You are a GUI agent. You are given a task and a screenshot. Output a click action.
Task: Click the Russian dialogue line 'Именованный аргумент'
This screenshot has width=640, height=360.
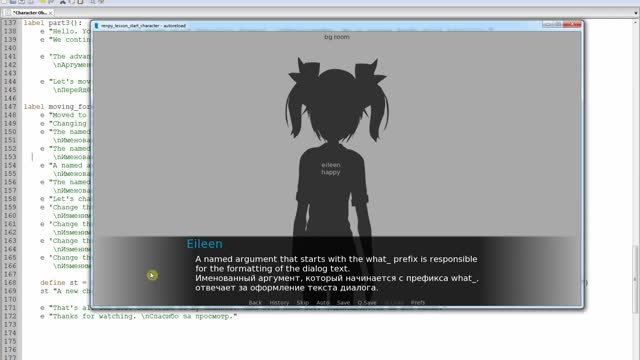(337, 283)
